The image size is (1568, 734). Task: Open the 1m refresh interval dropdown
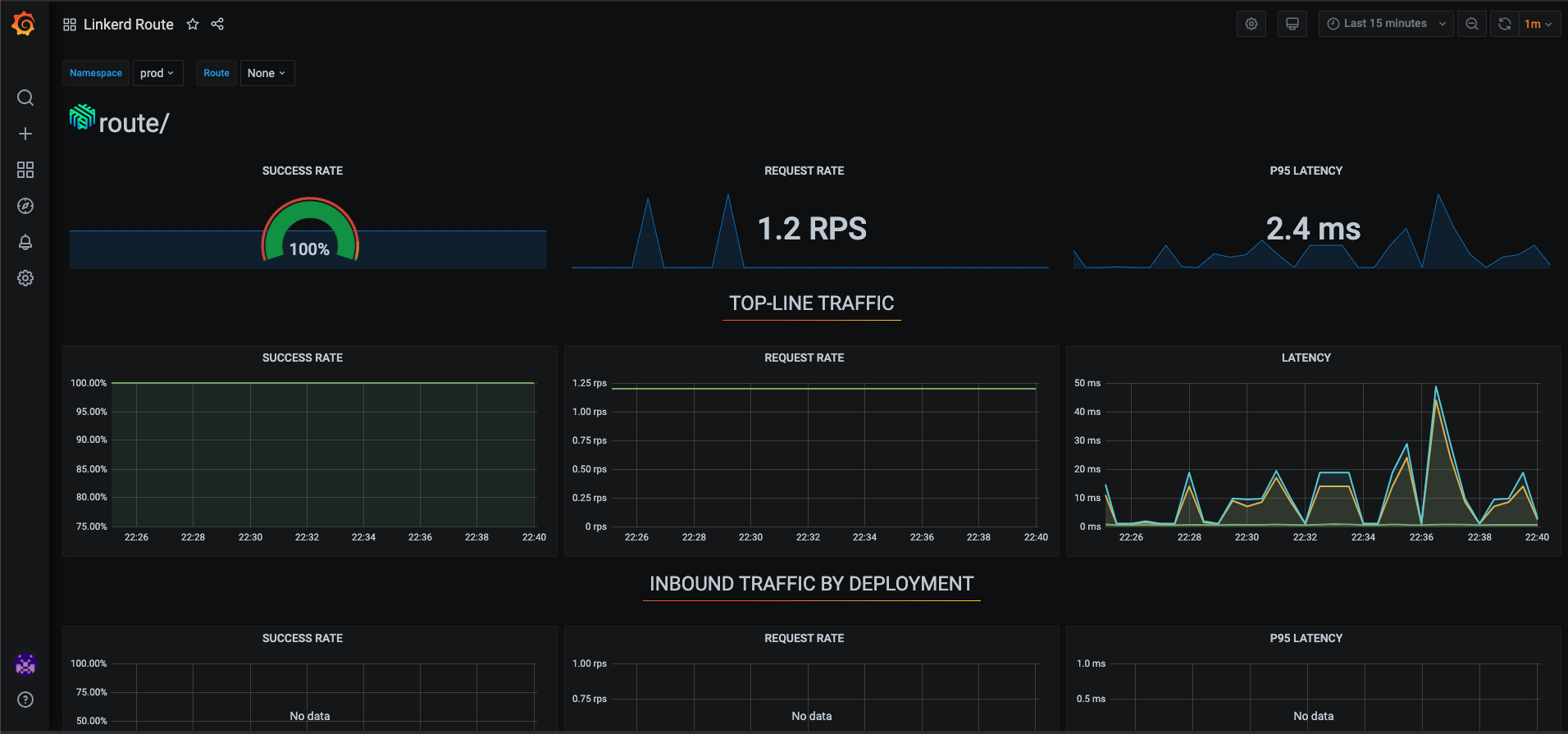pos(1538,24)
